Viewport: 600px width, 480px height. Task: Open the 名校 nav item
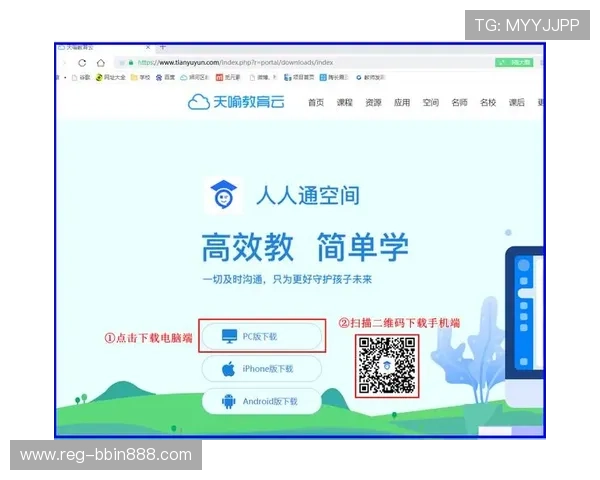coord(488,103)
